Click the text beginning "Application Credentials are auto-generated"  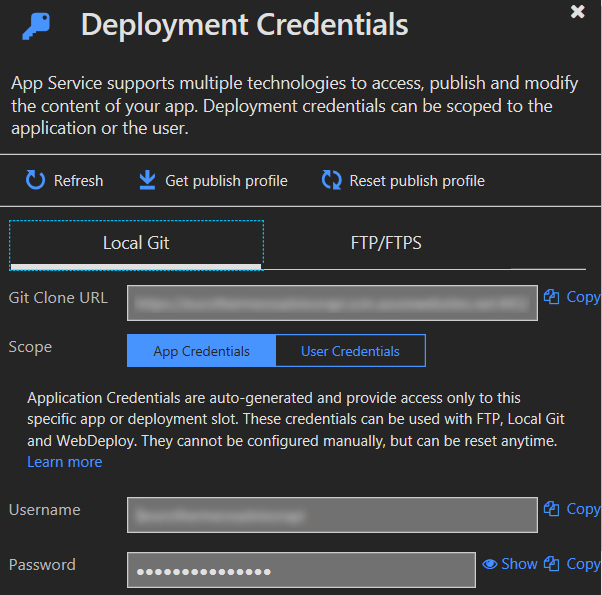pos(296,419)
